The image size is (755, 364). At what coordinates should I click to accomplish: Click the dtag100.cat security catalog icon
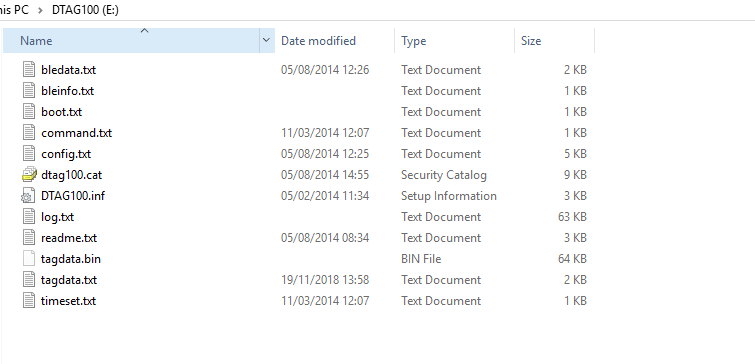(29, 175)
